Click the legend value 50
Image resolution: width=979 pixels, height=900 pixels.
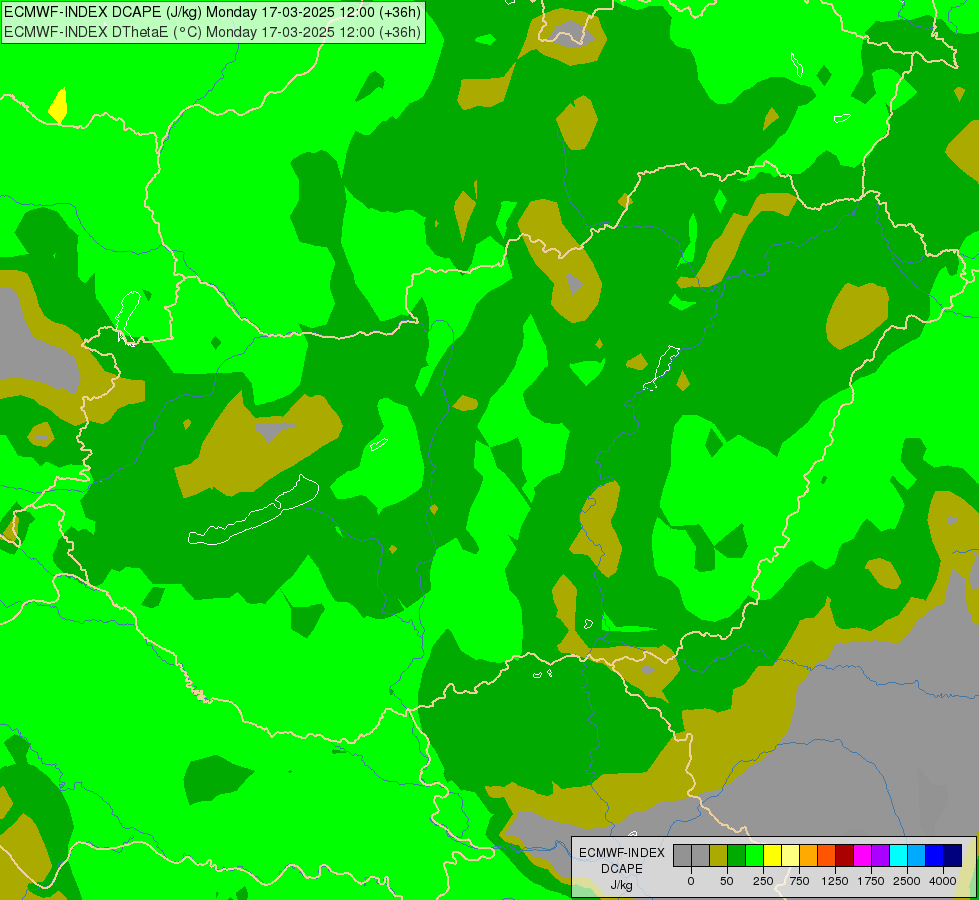point(727,881)
